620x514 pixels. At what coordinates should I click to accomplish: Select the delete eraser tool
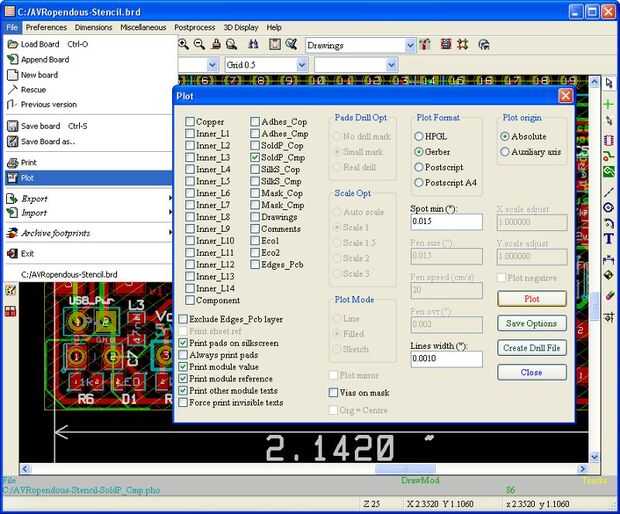[609, 296]
